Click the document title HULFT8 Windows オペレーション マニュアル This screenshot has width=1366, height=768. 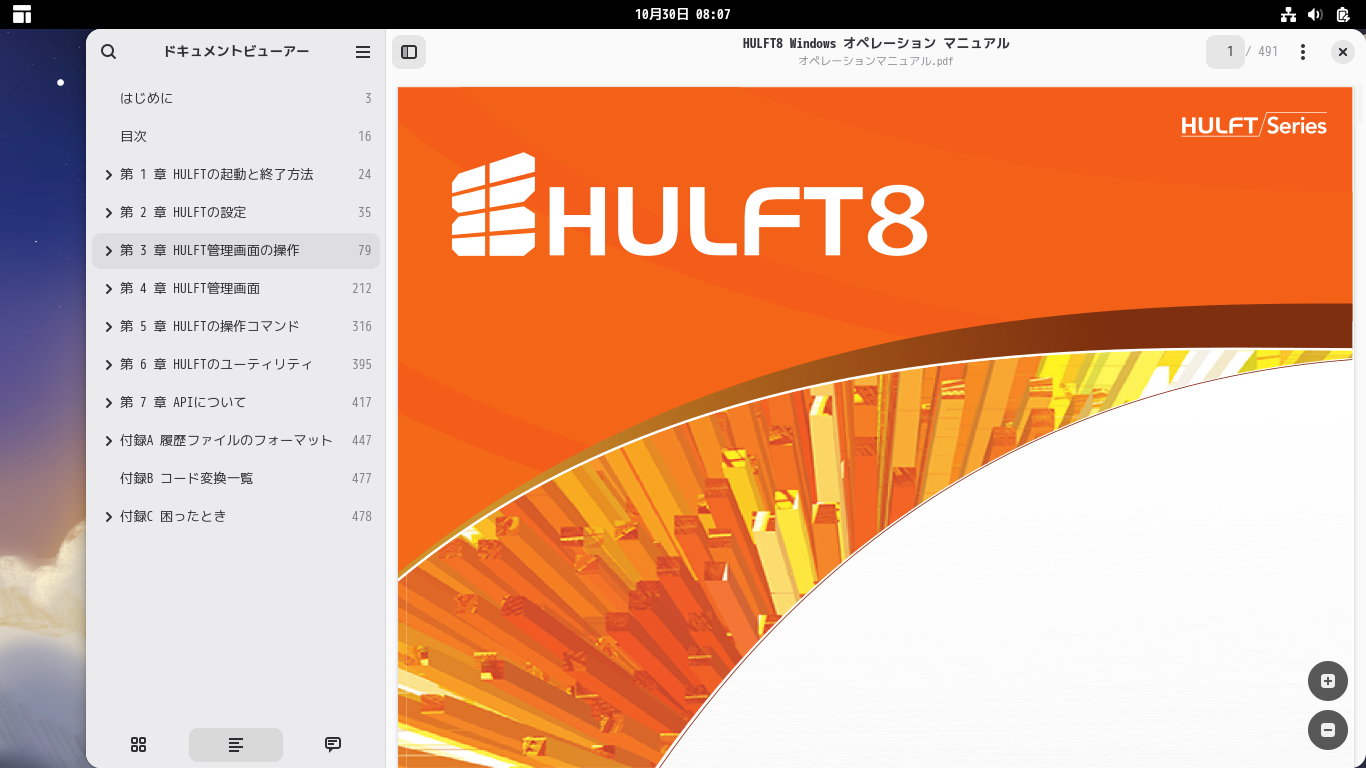tap(876, 43)
